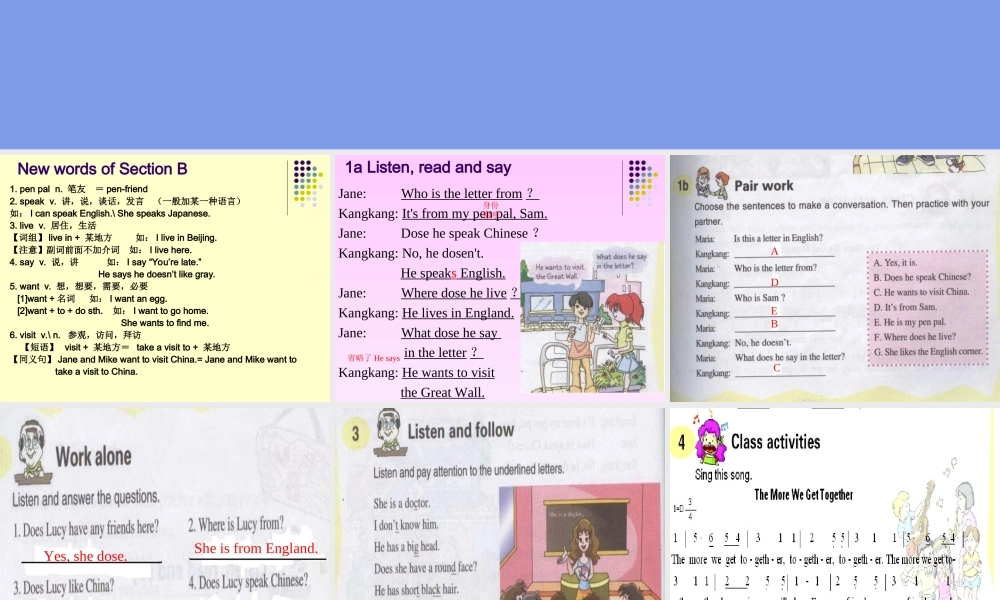Viewport: 1000px width, 600px height.
Task: Click the instruction "Sing this song."
Action: pos(723,475)
